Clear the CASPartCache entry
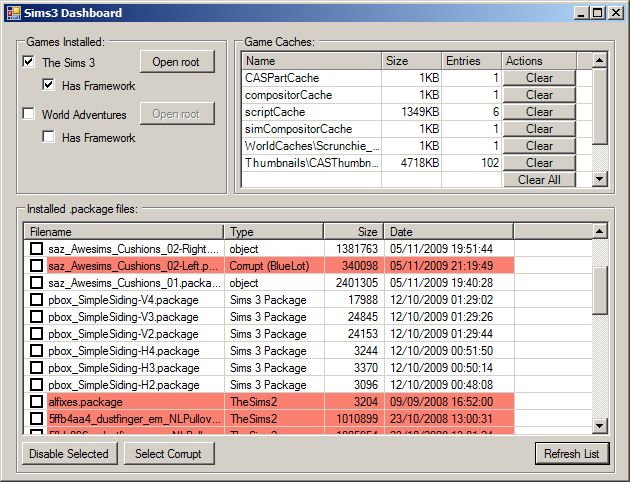This screenshot has height=482, width=630. (x=539, y=78)
